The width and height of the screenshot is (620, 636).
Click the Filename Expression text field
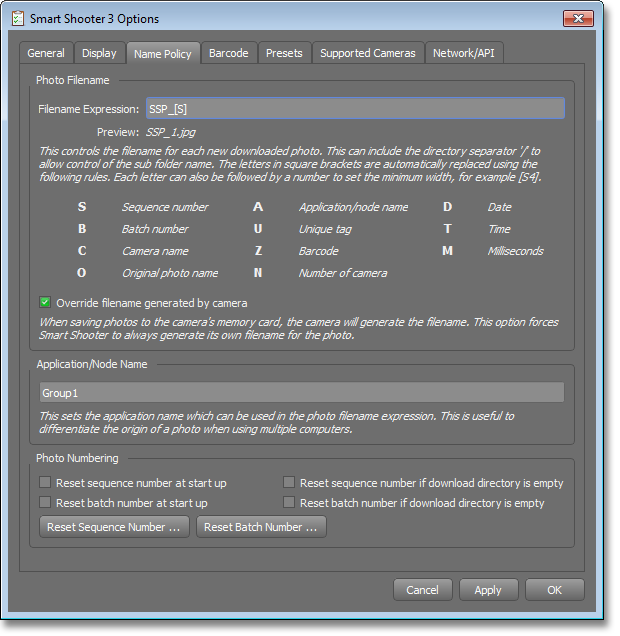point(354,108)
